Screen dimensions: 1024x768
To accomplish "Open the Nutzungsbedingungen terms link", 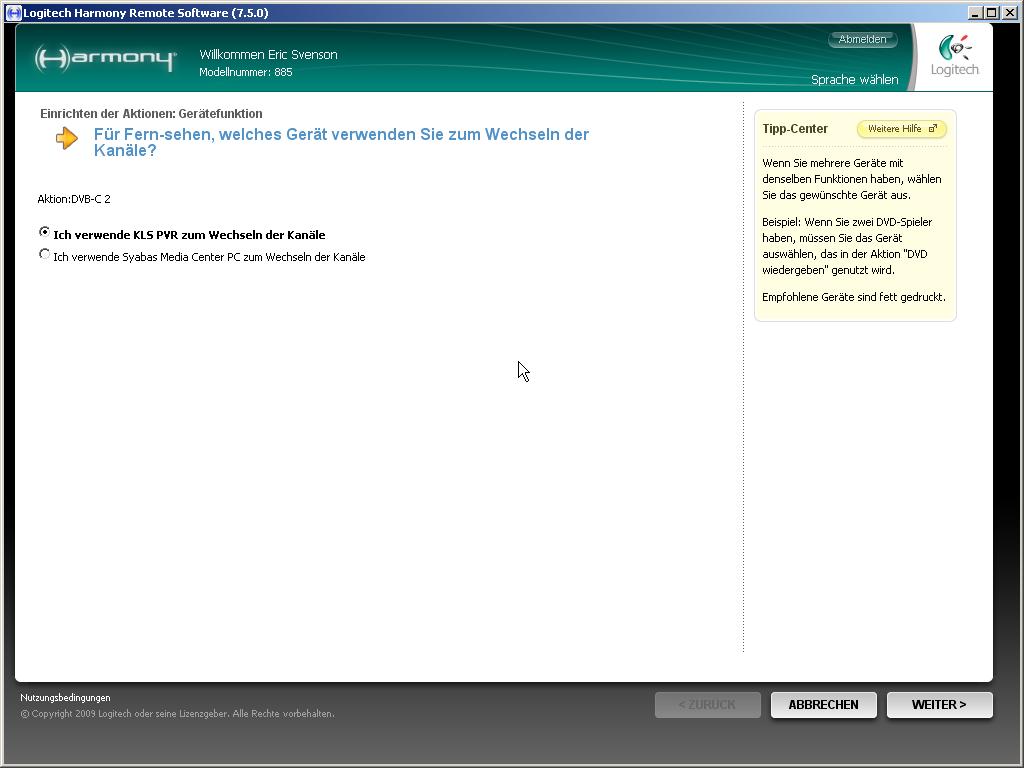I will [x=65, y=697].
